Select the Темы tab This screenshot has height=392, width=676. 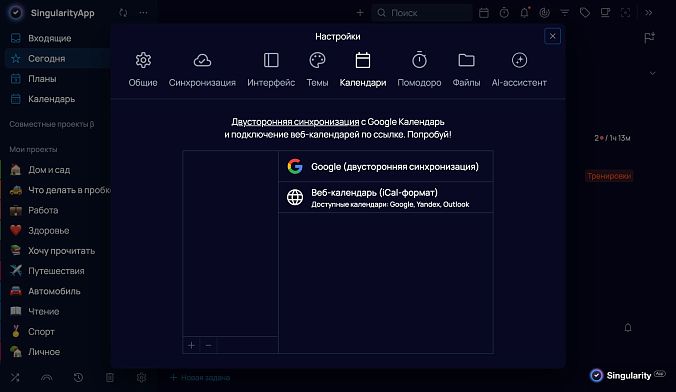point(317,69)
